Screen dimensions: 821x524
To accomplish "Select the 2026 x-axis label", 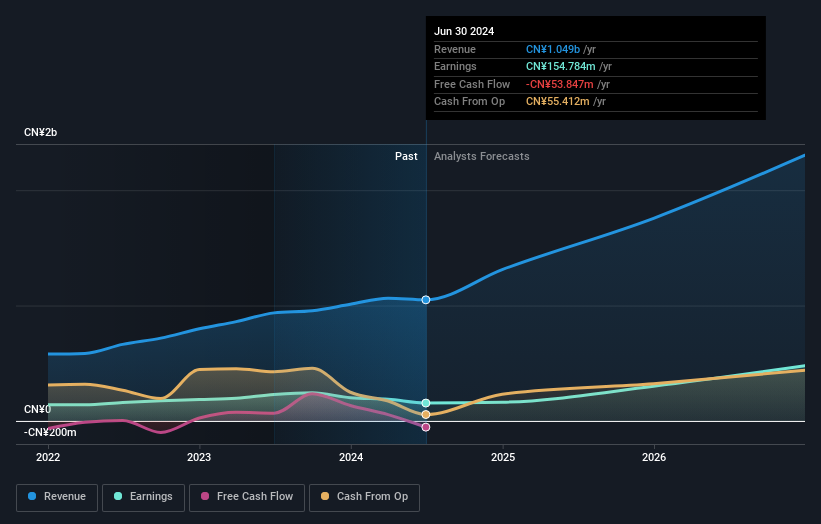I will (x=654, y=458).
